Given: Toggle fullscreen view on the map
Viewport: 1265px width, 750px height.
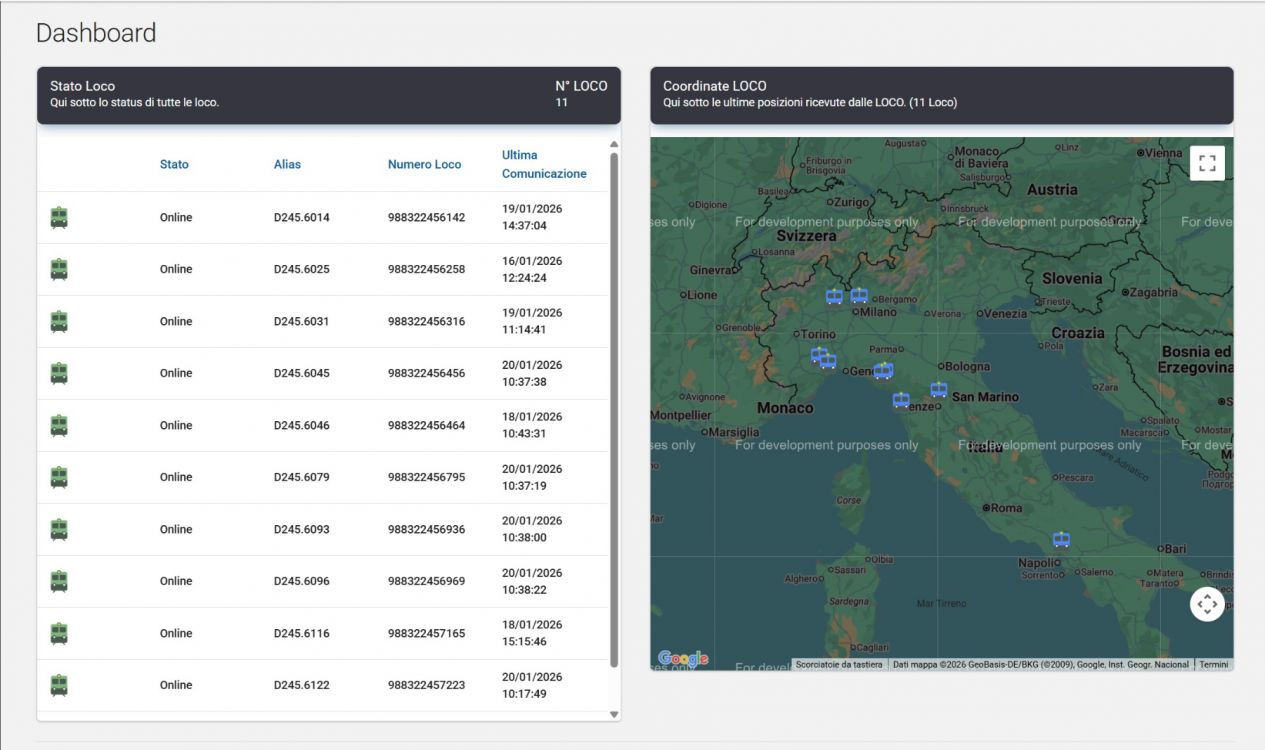Looking at the screenshot, I should pyautogui.click(x=1207, y=163).
